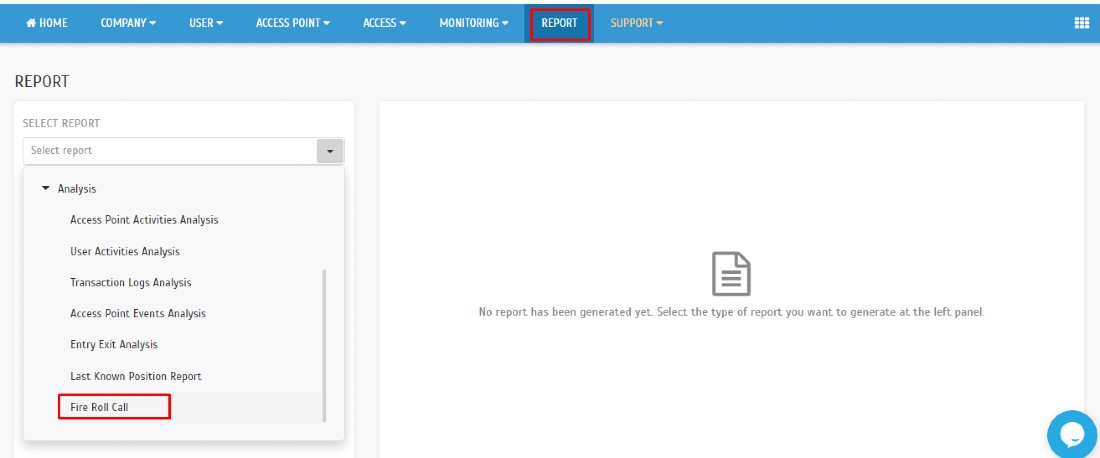
Task: Click the Select report input field
Action: click(x=170, y=151)
